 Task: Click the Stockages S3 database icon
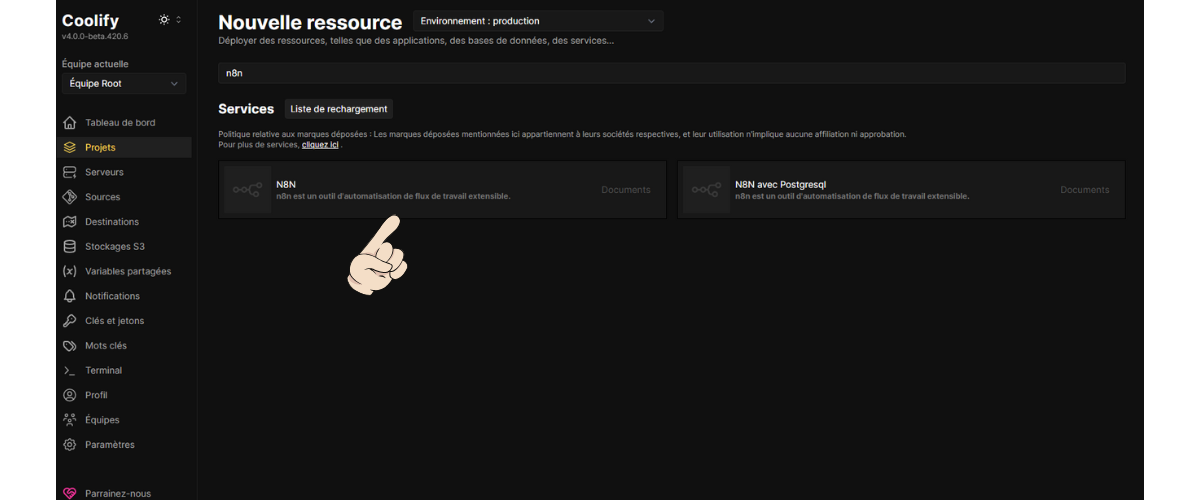pos(69,246)
